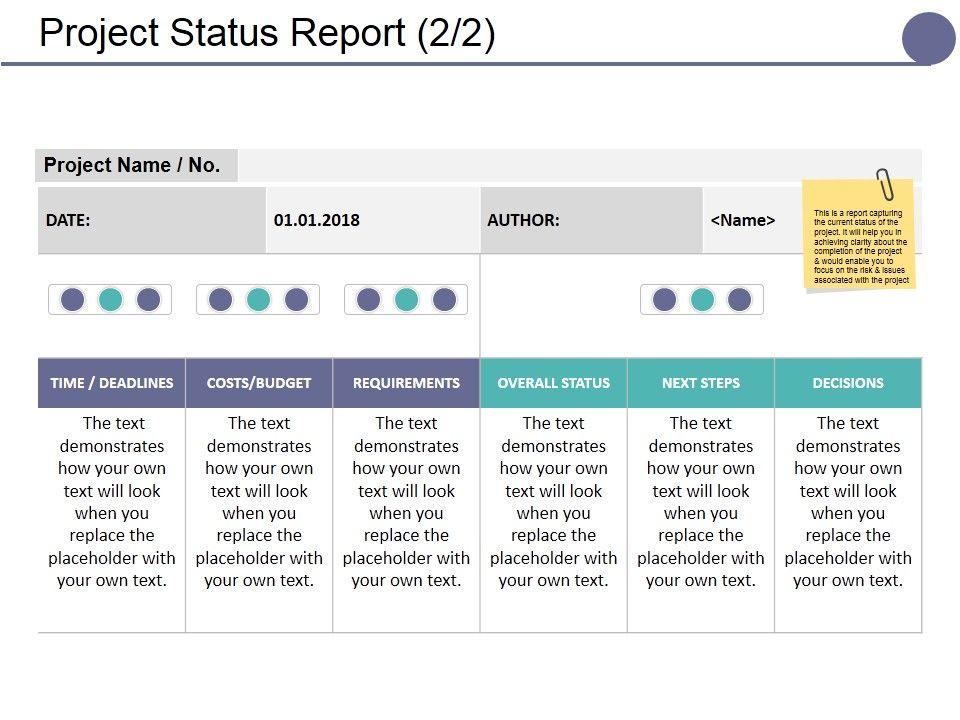Screen dimensions: 960x720
Task: Click the placeholder text under Time / Deadlines
Action: (x=112, y=501)
